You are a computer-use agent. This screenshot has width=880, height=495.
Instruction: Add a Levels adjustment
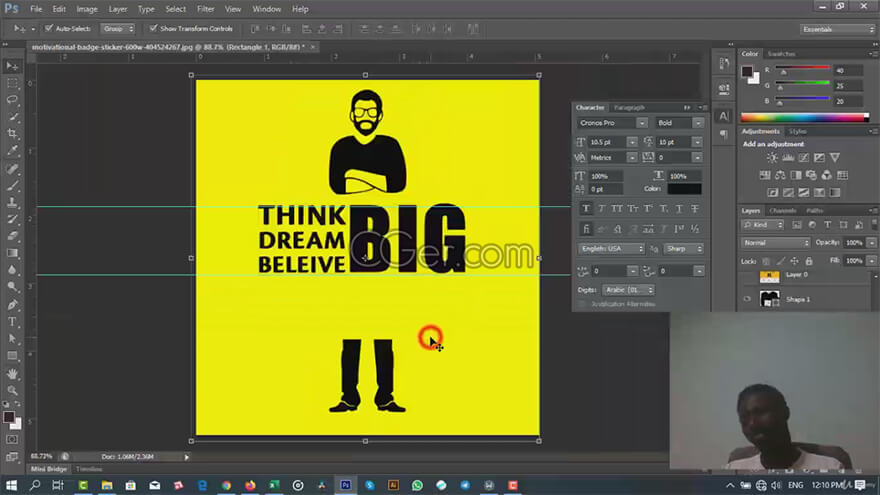(788, 158)
